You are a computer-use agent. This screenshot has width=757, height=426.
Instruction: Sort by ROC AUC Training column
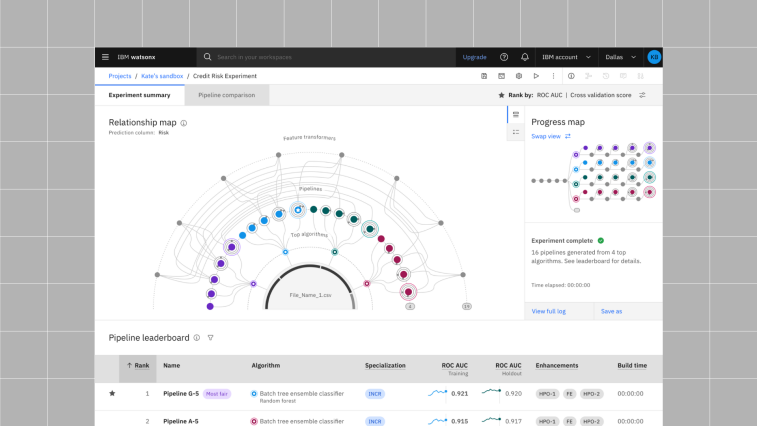coord(454,369)
